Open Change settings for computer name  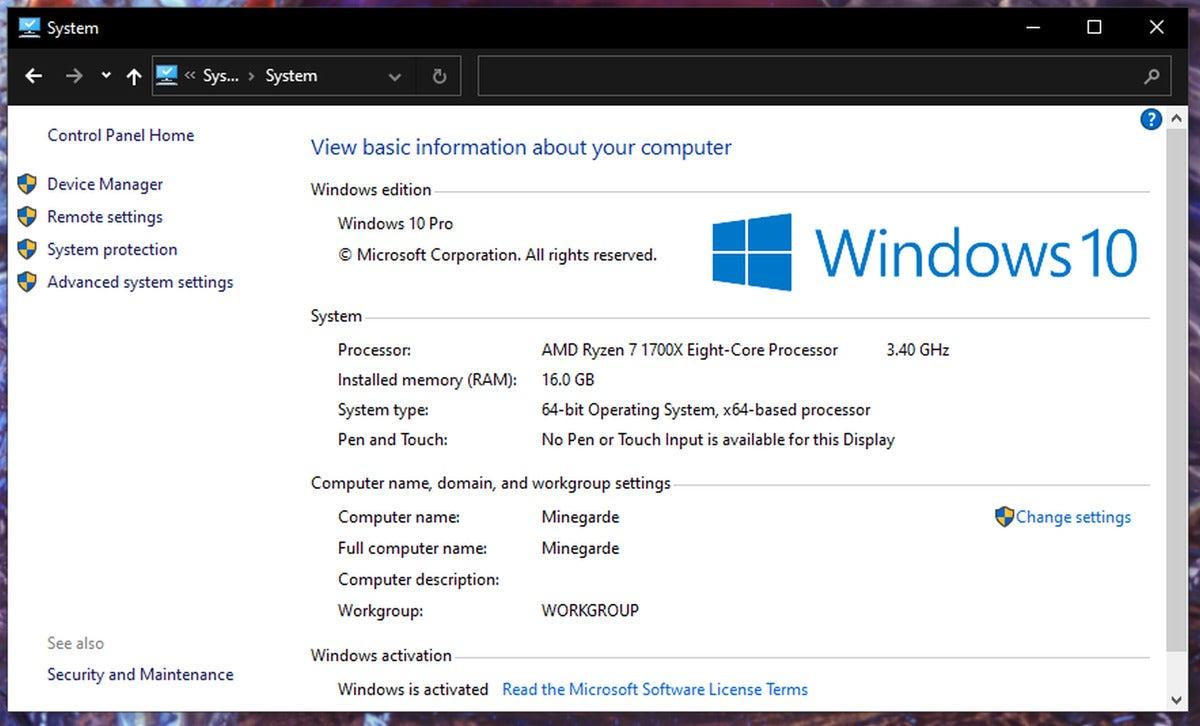(x=1073, y=517)
